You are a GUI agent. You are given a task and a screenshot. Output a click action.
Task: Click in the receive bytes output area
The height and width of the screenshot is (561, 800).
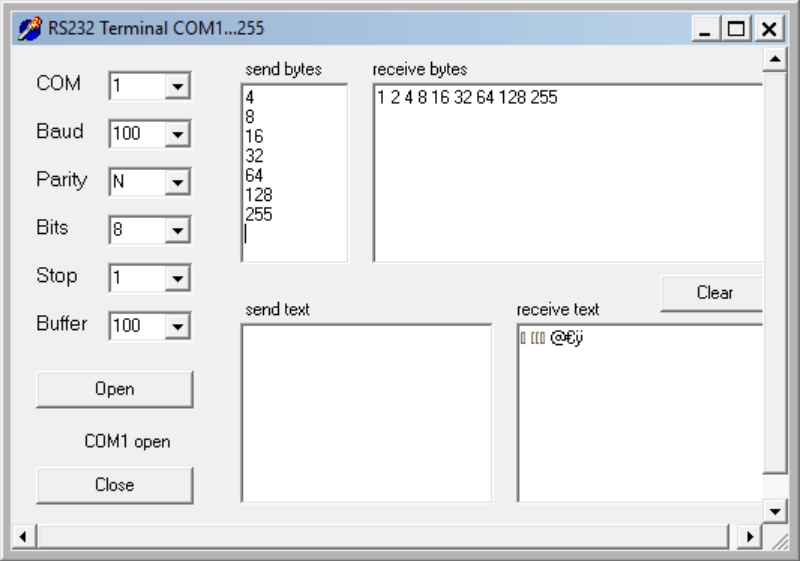[567, 172]
